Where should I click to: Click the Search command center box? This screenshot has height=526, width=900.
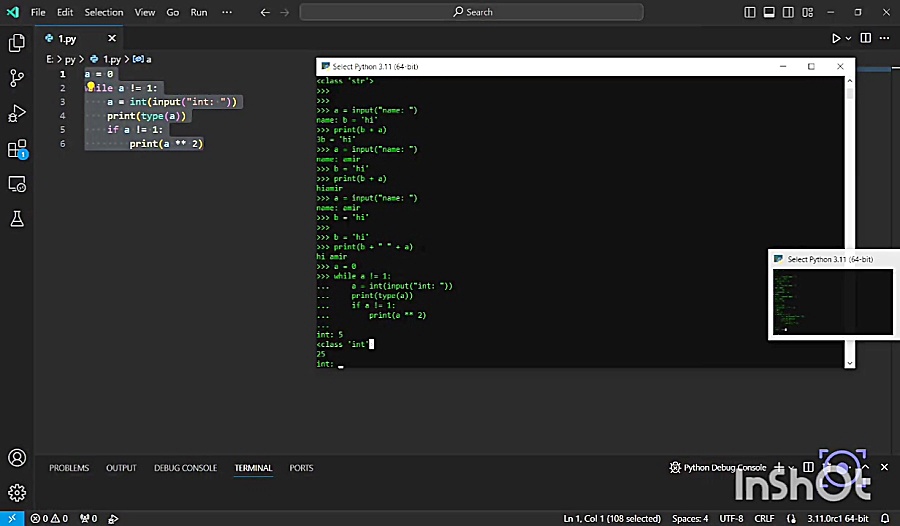click(x=471, y=12)
